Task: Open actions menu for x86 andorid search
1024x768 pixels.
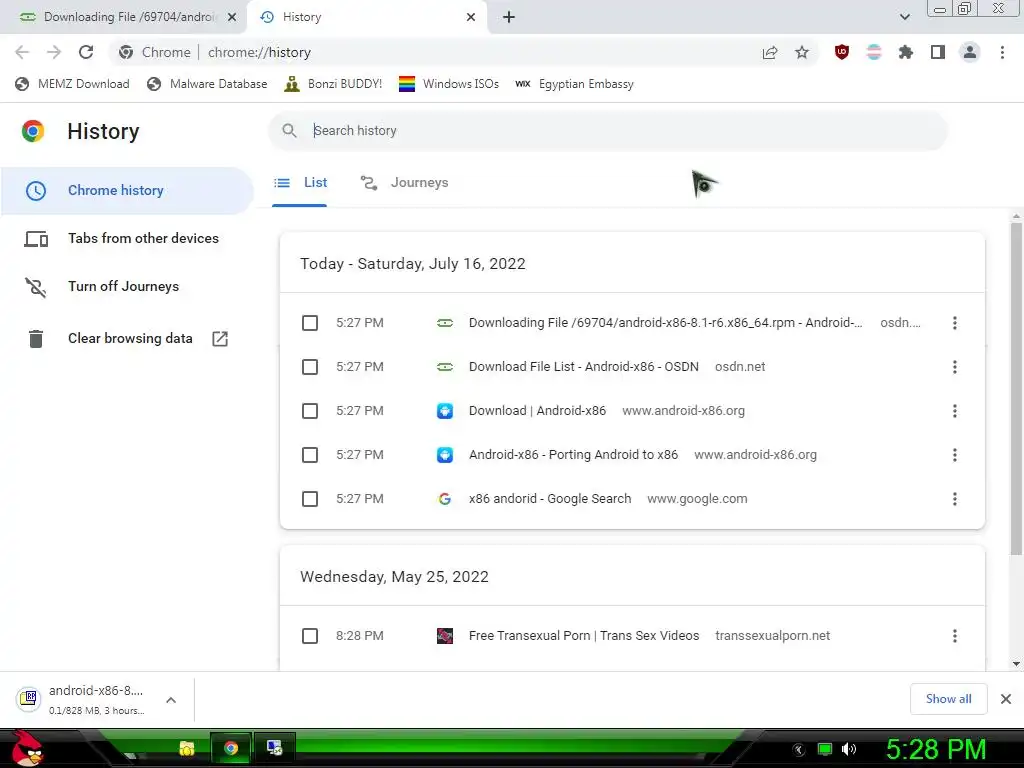Action: (954, 499)
